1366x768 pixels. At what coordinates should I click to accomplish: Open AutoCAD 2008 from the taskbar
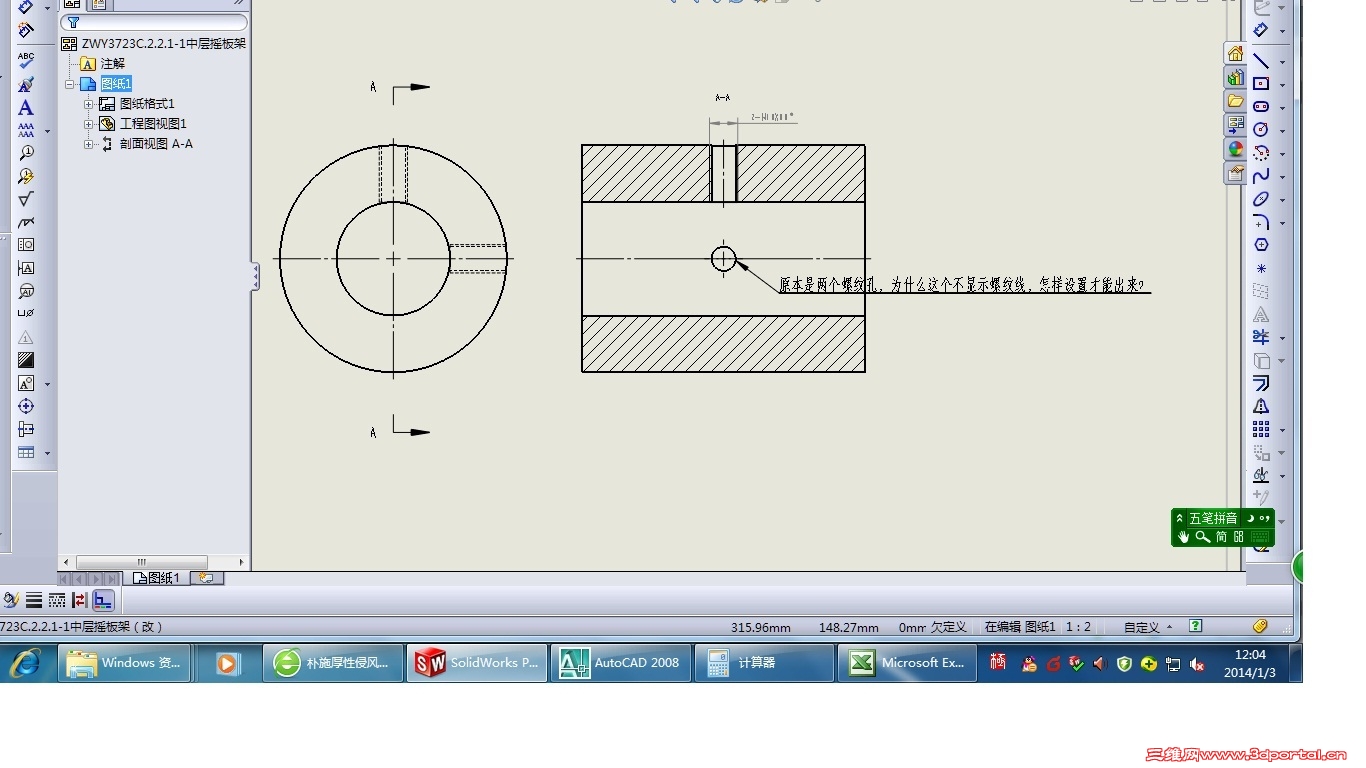620,663
